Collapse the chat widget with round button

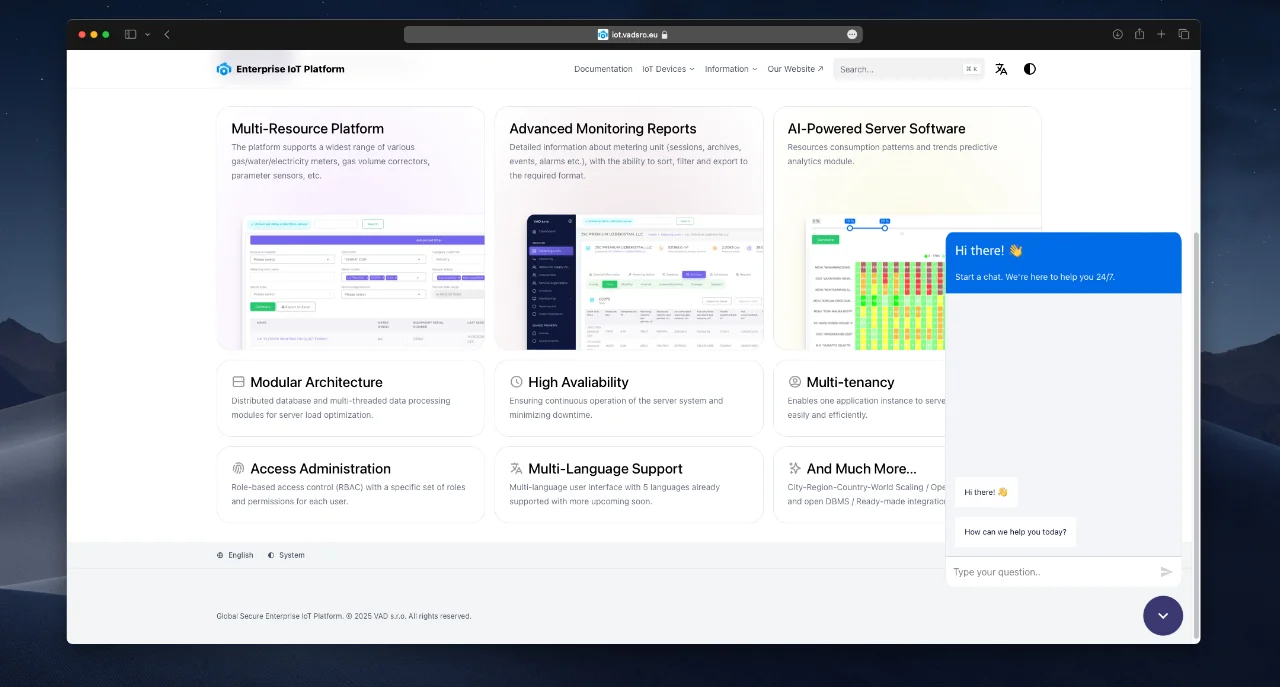(1162, 616)
